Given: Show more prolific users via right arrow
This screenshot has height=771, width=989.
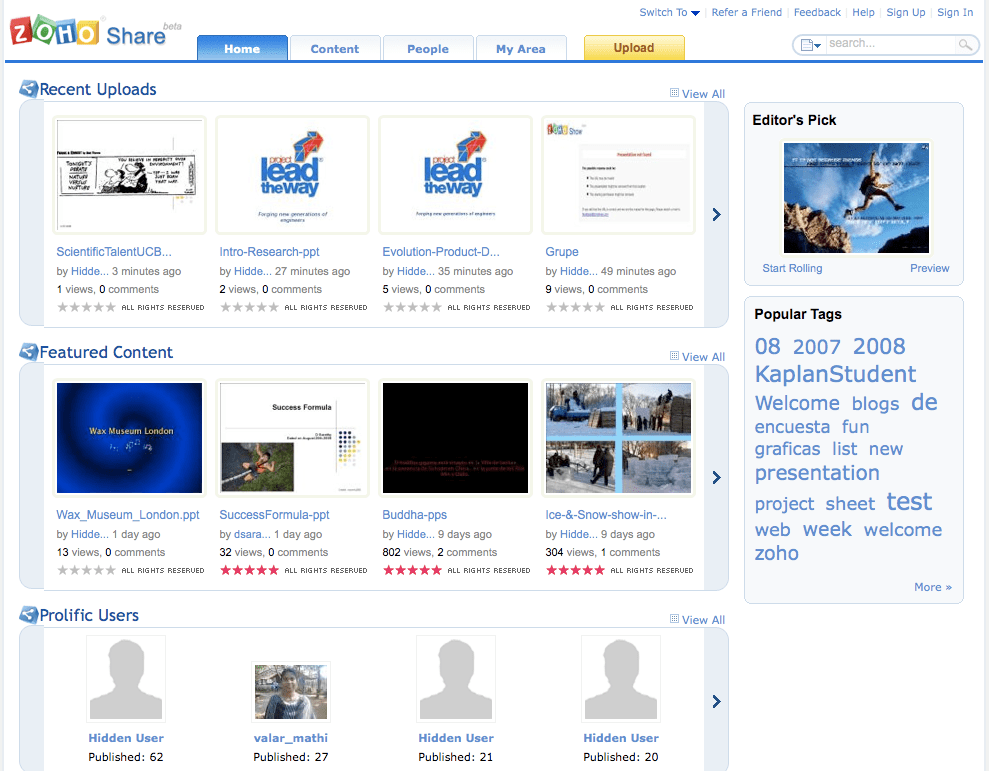Looking at the screenshot, I should (716, 702).
